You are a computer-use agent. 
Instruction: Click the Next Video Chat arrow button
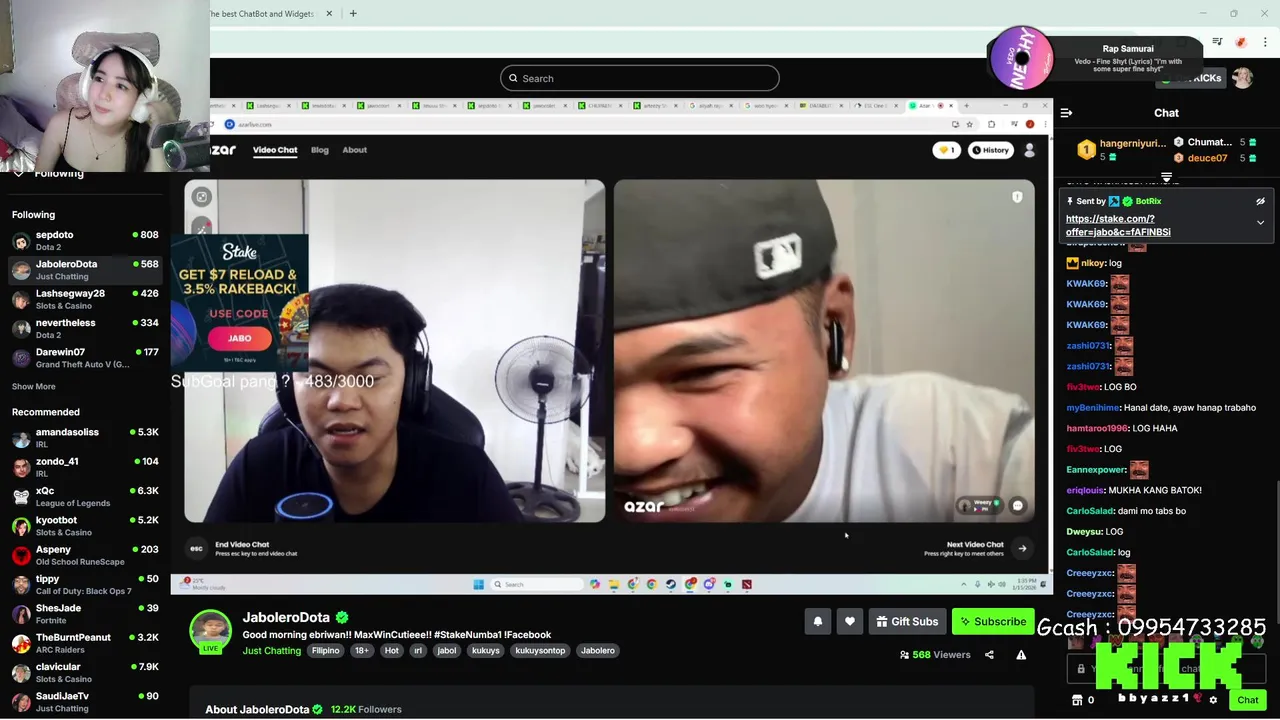[1022, 548]
